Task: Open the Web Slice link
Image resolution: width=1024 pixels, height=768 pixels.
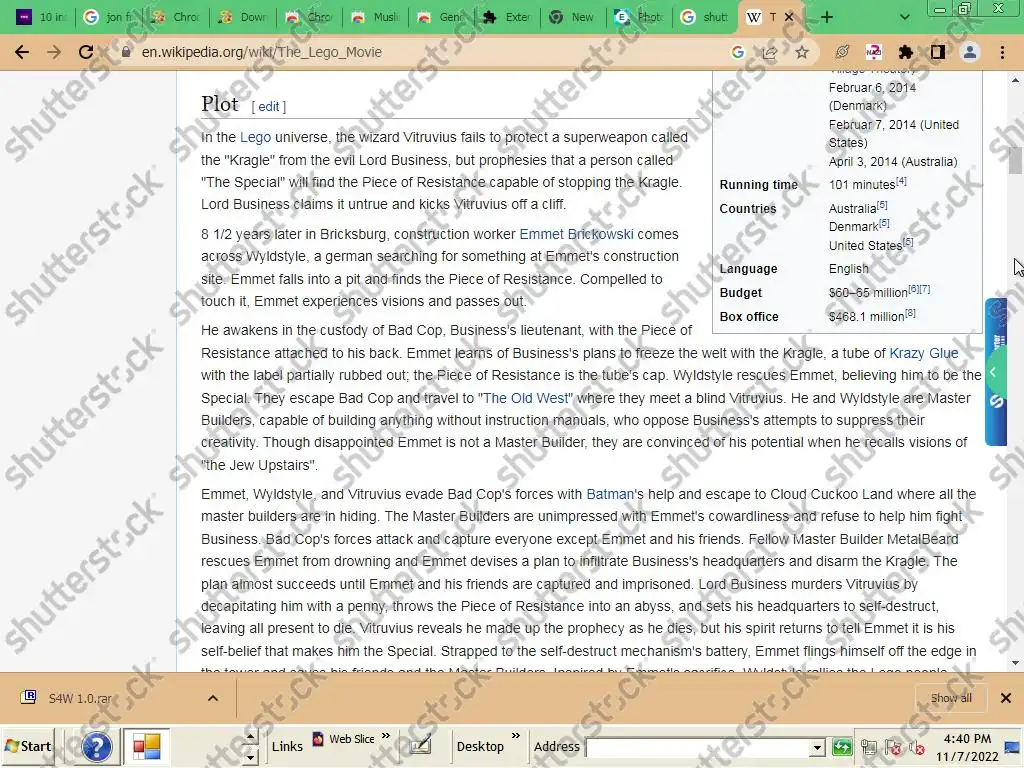Action: 344,739
